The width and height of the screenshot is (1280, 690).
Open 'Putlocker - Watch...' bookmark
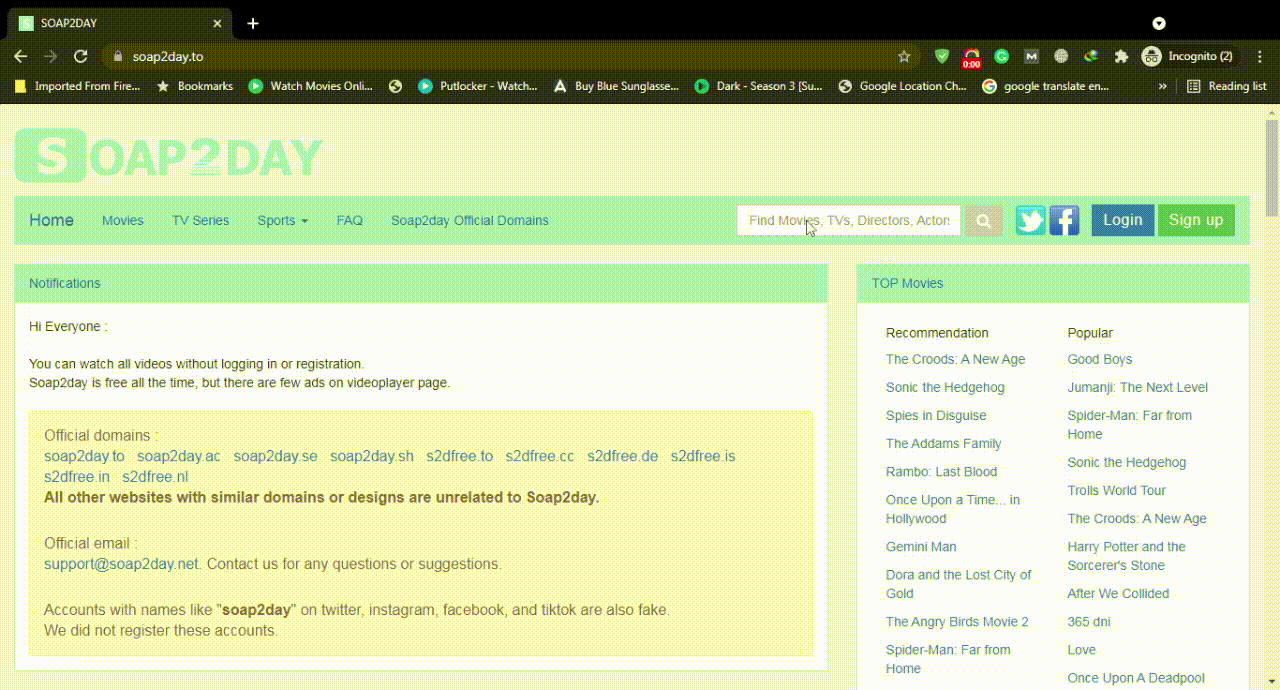478,86
